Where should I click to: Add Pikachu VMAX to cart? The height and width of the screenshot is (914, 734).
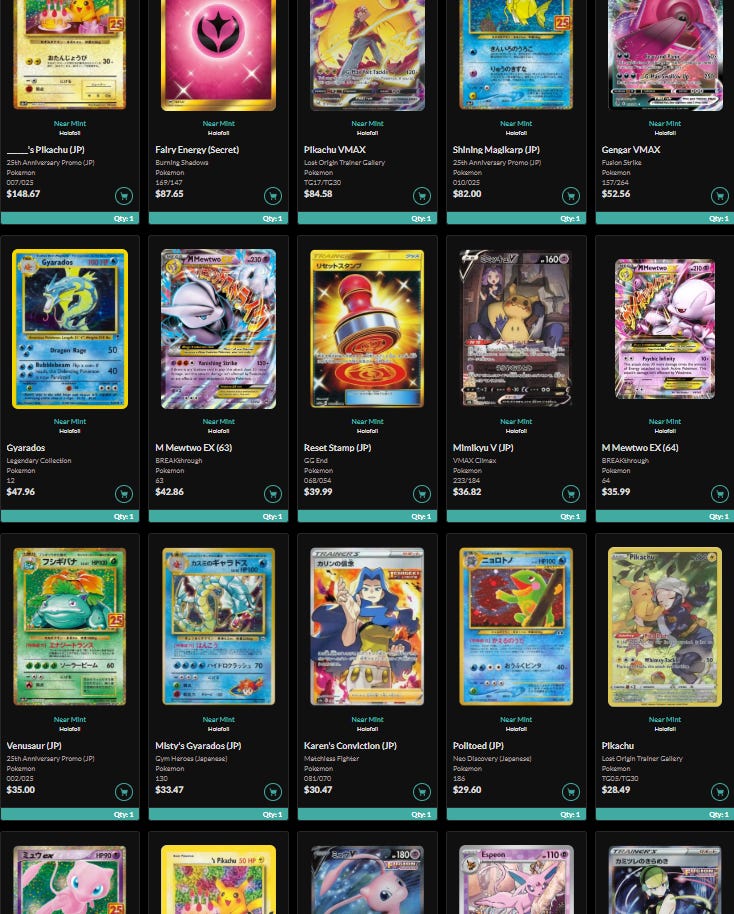[422, 196]
